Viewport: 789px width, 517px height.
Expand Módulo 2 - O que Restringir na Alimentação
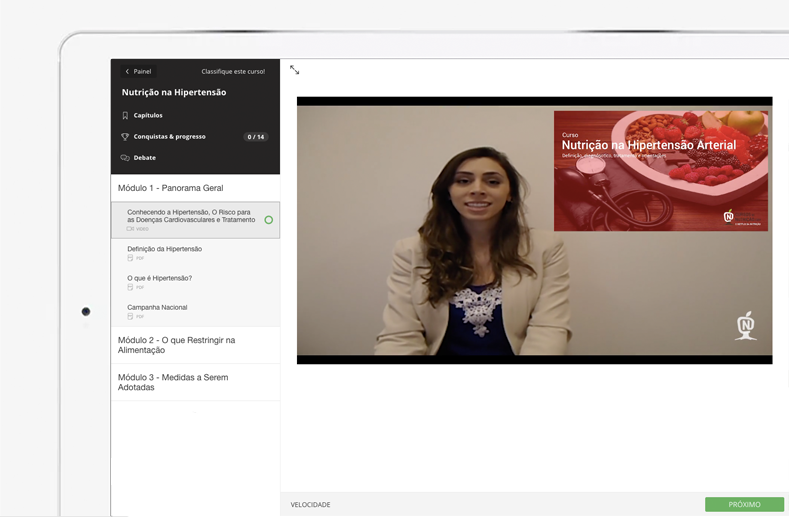[195, 345]
